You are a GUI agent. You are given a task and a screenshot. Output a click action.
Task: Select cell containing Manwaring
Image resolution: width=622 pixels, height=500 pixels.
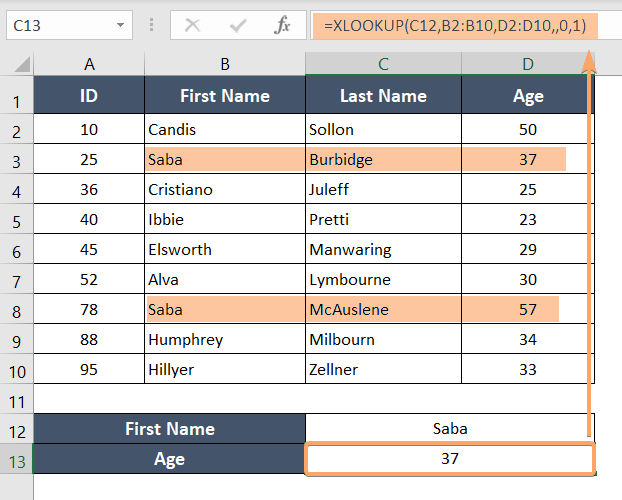[383, 249]
